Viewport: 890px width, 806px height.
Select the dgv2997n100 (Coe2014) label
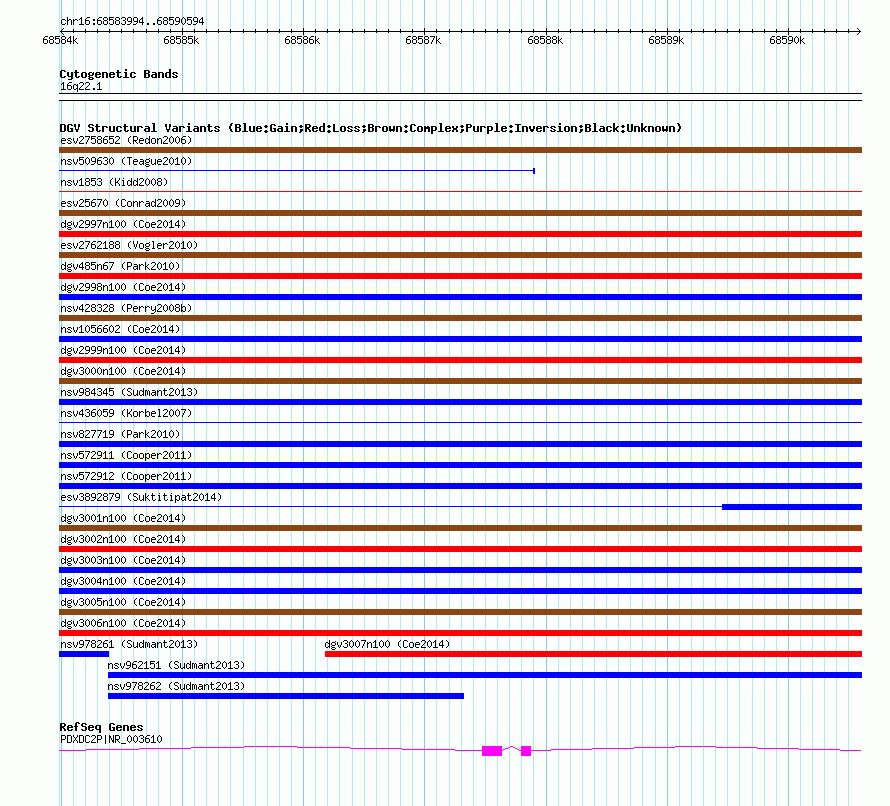point(123,224)
